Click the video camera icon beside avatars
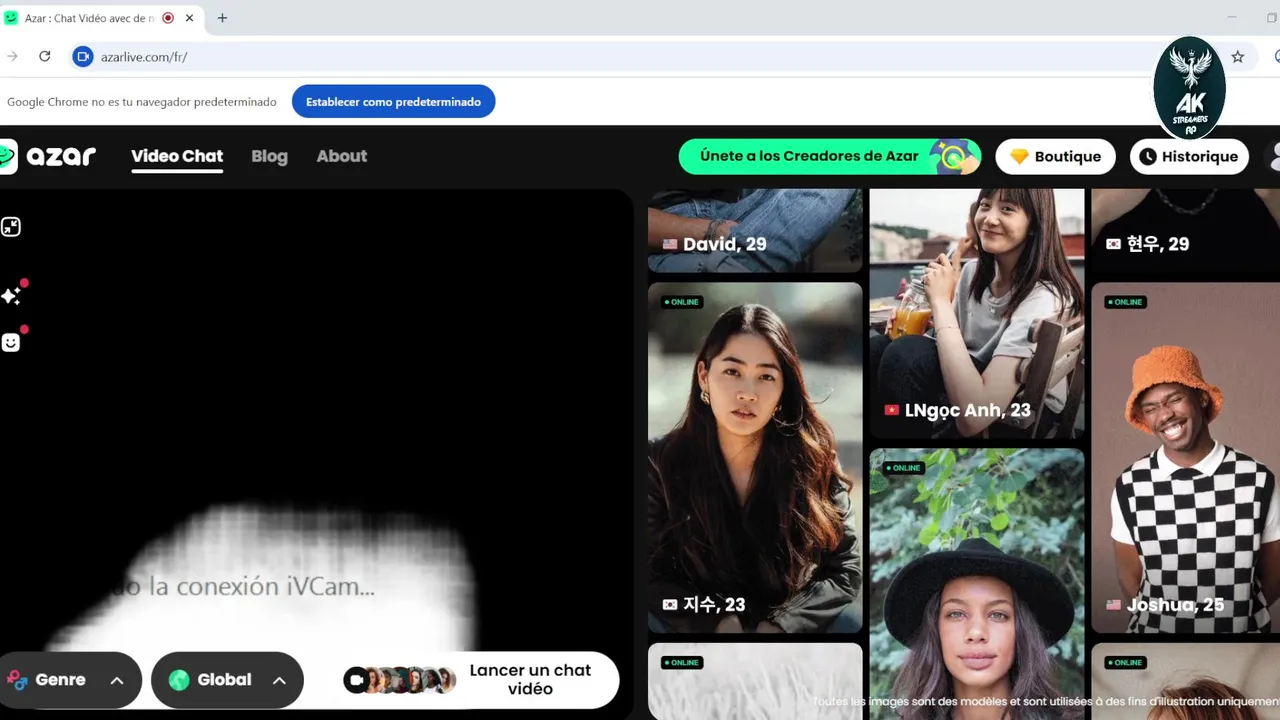 356,680
